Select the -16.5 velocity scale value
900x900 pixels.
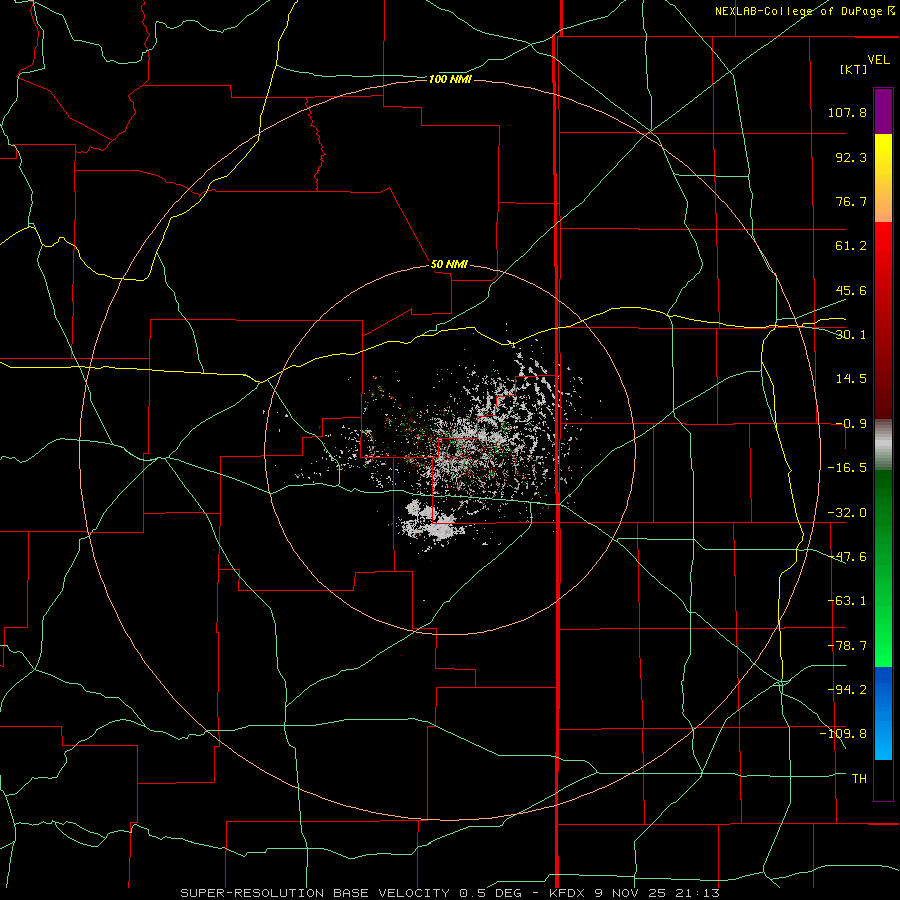pos(847,468)
